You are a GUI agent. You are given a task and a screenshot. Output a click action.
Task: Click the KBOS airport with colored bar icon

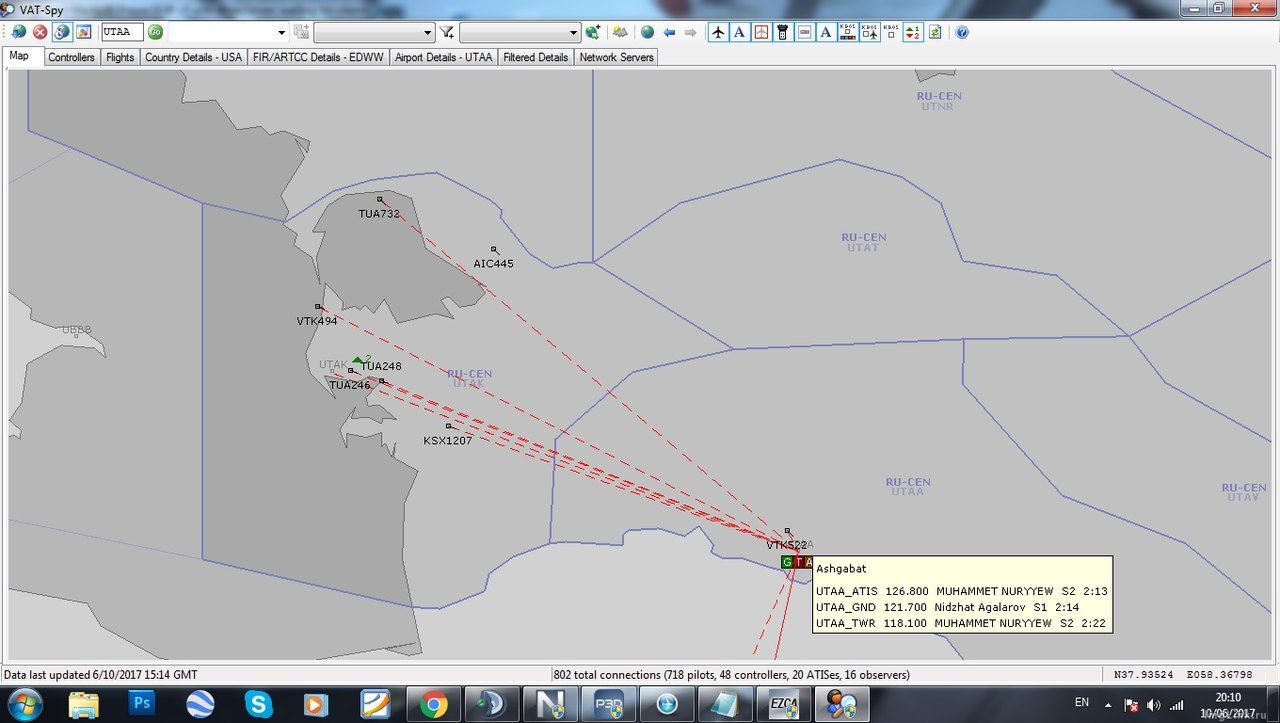pos(848,32)
